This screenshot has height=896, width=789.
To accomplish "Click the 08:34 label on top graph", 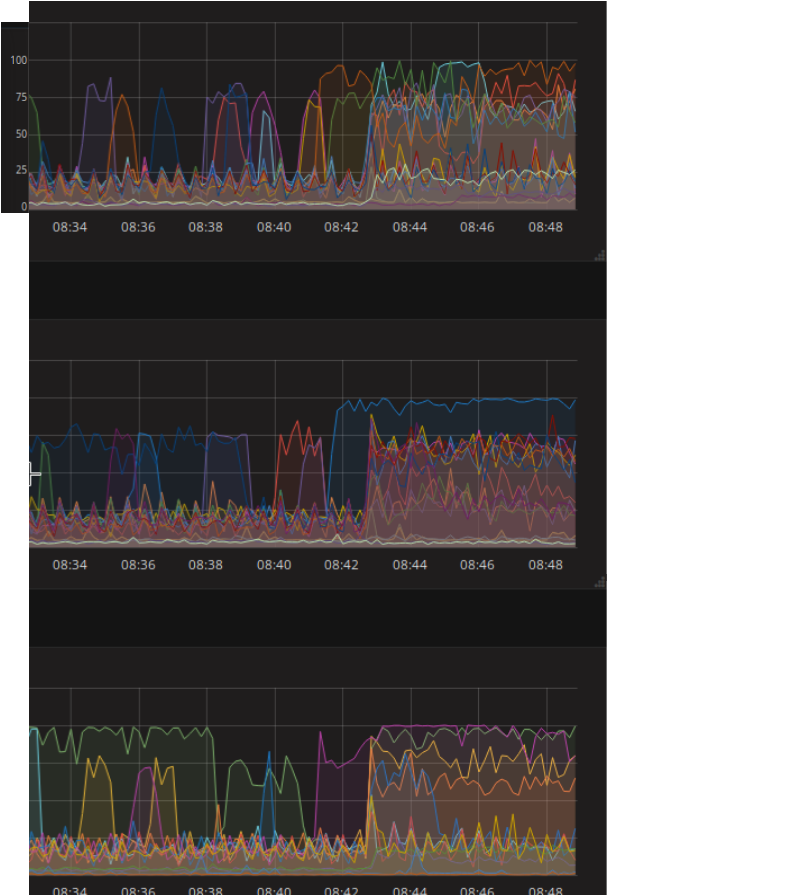I will [70, 227].
